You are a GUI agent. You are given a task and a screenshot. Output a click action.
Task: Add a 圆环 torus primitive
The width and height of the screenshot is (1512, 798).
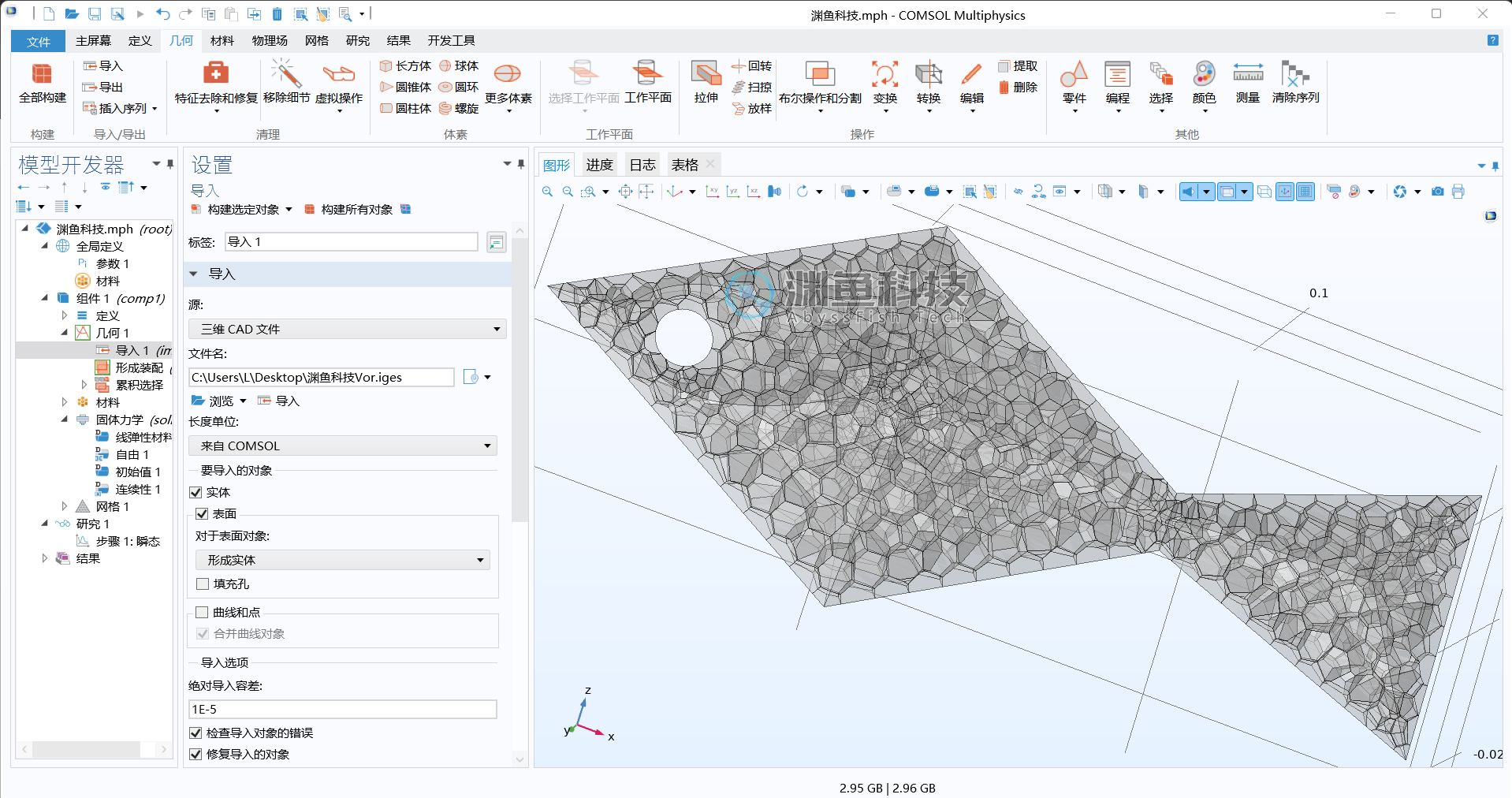tap(459, 88)
